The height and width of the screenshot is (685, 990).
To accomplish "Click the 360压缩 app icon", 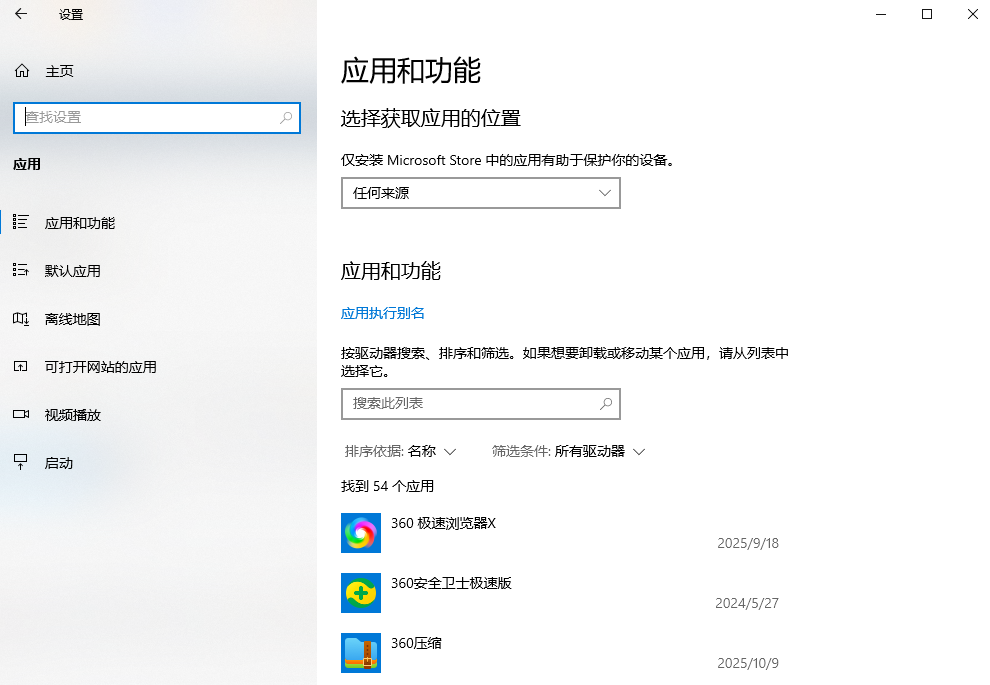I will click(360, 652).
